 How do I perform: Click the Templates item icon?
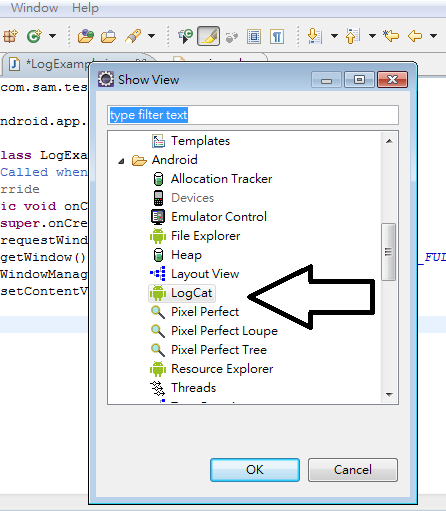click(x=158, y=141)
